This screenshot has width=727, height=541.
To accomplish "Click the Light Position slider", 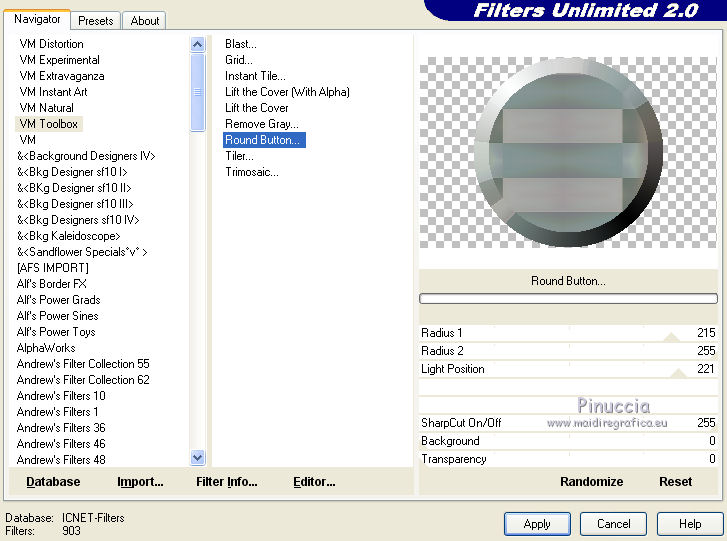I will (x=568, y=369).
